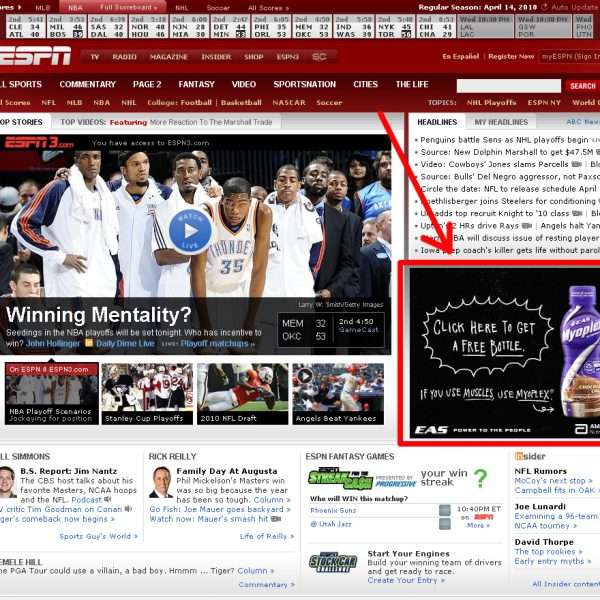
Task: Open the SPORTSNATION navigation menu
Action: tap(305, 85)
